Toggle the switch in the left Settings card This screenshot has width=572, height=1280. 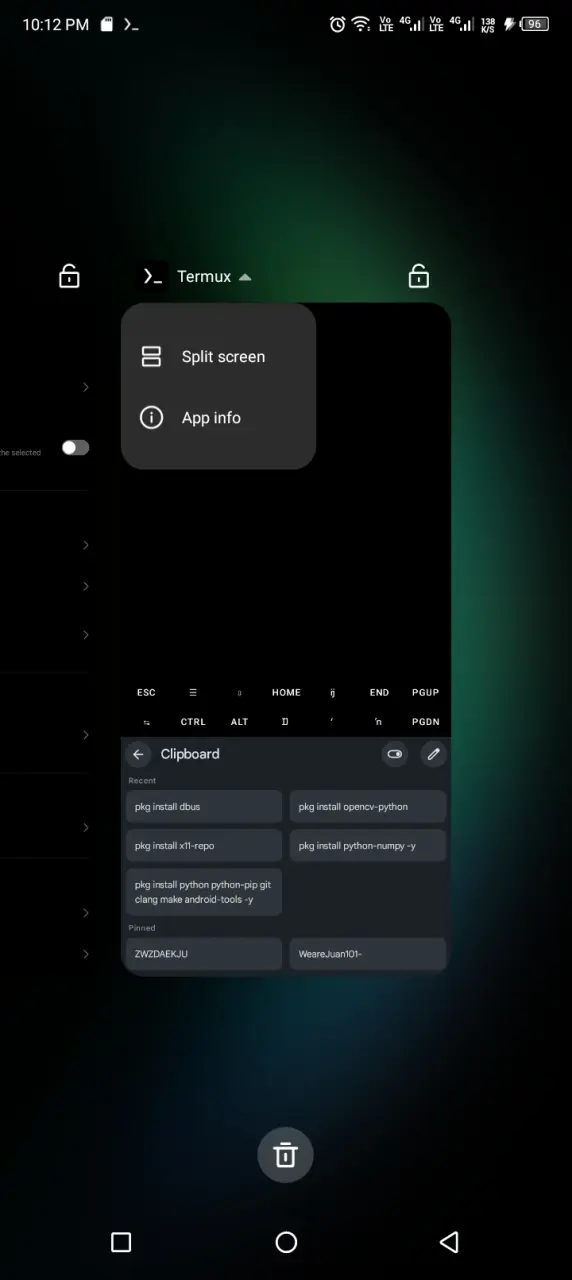(x=75, y=447)
